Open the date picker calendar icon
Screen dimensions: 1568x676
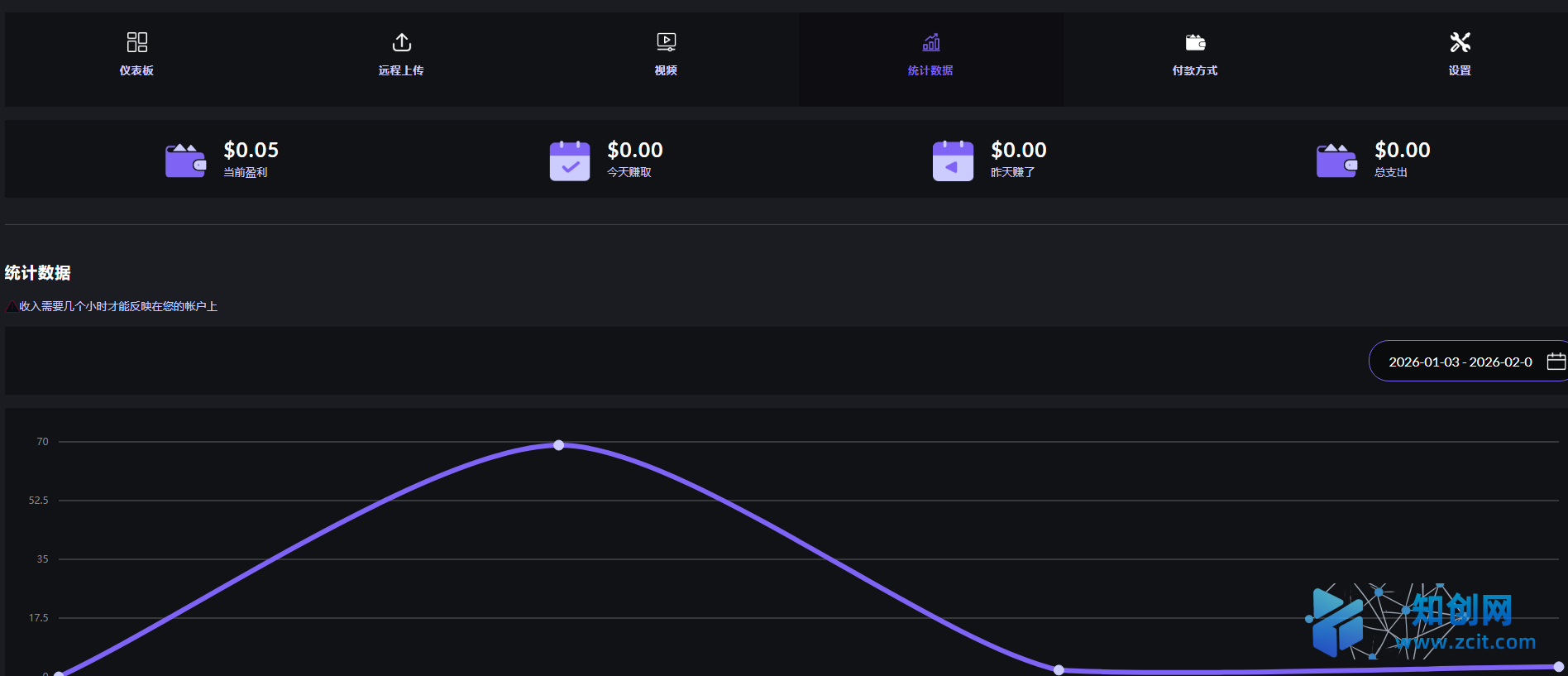[1556, 362]
